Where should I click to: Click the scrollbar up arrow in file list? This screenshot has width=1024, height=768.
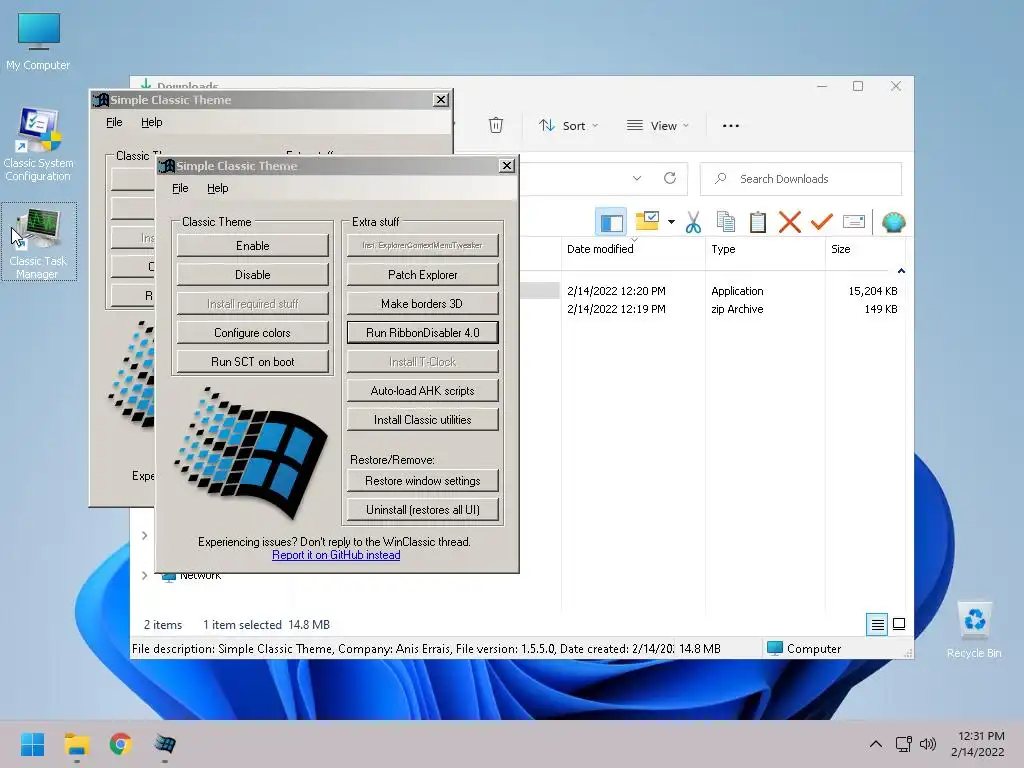tap(901, 270)
